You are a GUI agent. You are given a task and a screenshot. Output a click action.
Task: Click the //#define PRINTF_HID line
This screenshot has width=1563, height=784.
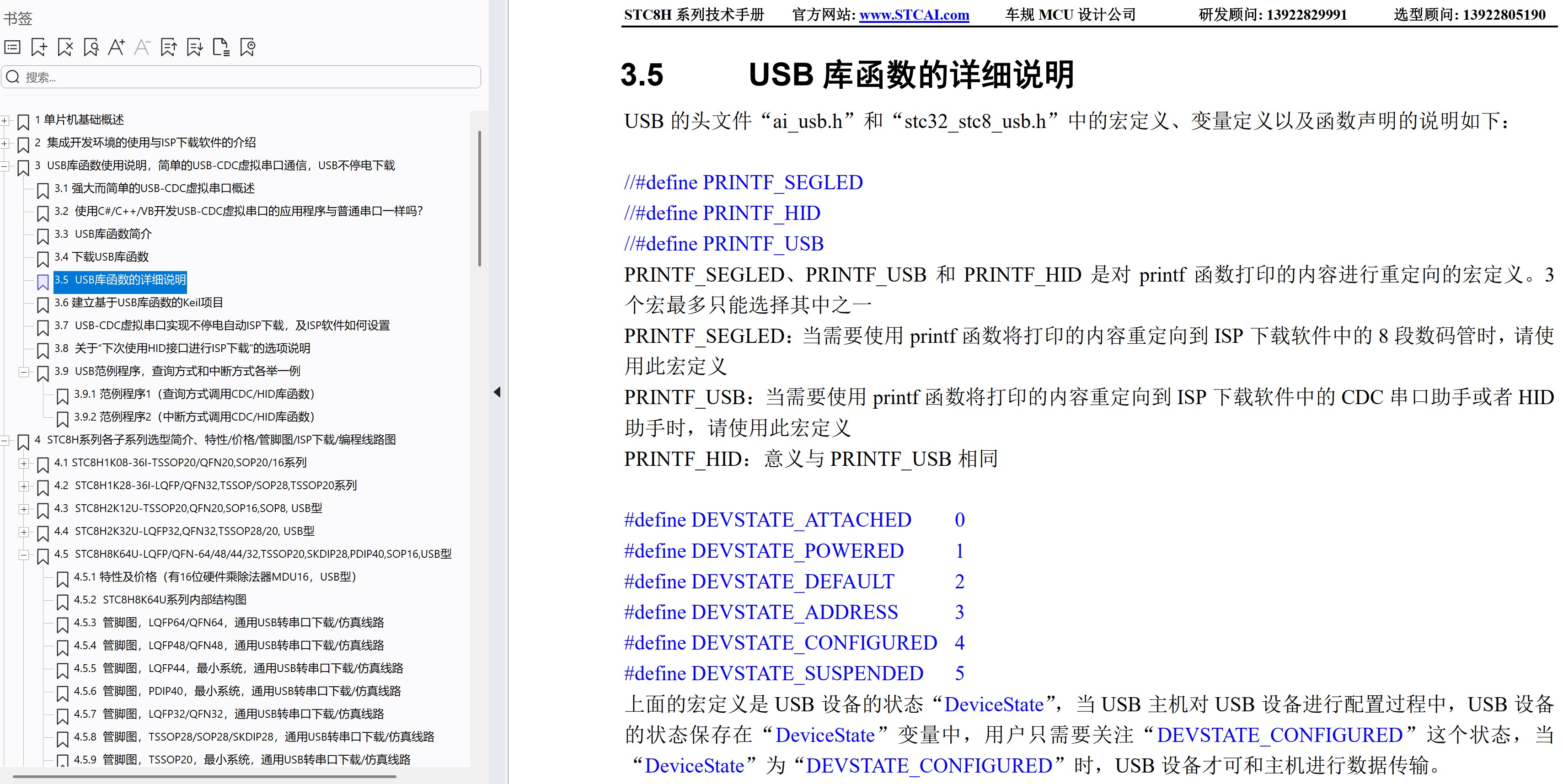point(722,213)
